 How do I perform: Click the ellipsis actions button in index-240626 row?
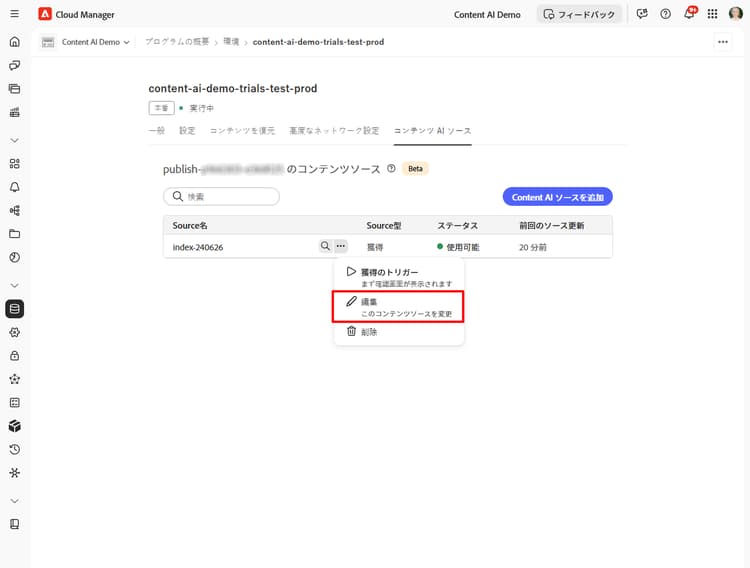click(x=341, y=246)
